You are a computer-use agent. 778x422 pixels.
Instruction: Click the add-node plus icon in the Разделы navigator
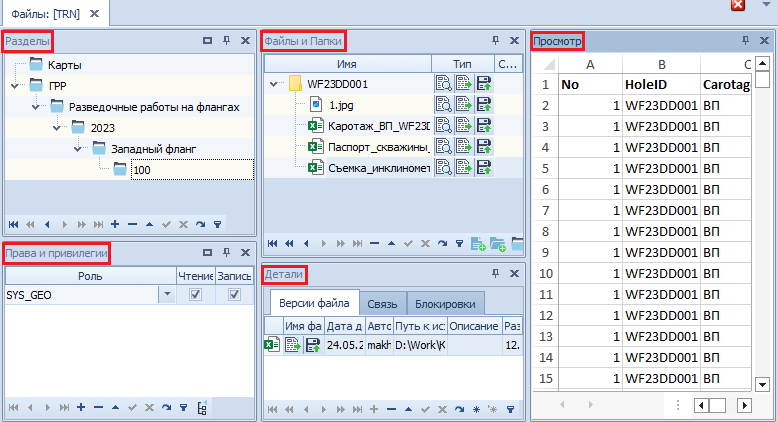click(115, 224)
